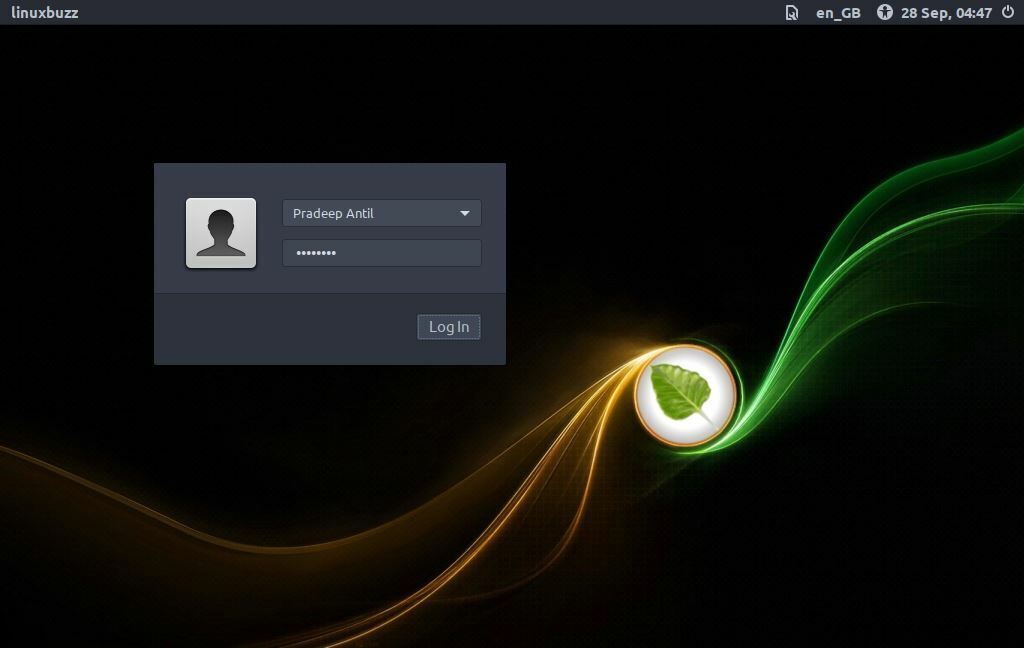
Task: Click the Log In button
Action: click(449, 327)
